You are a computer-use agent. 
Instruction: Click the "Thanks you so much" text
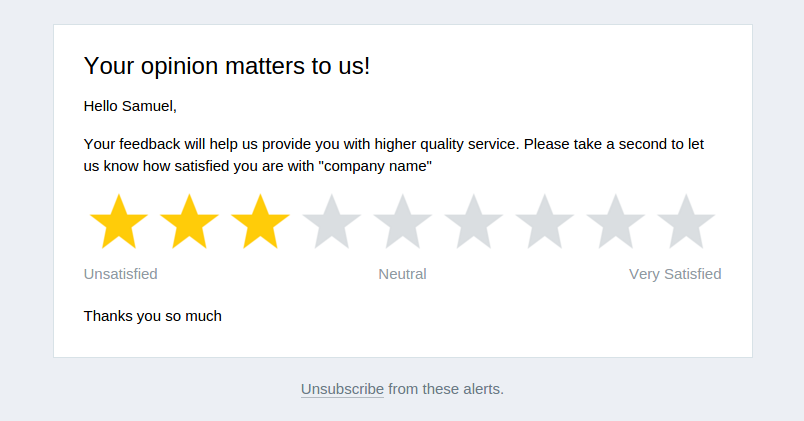(x=153, y=316)
